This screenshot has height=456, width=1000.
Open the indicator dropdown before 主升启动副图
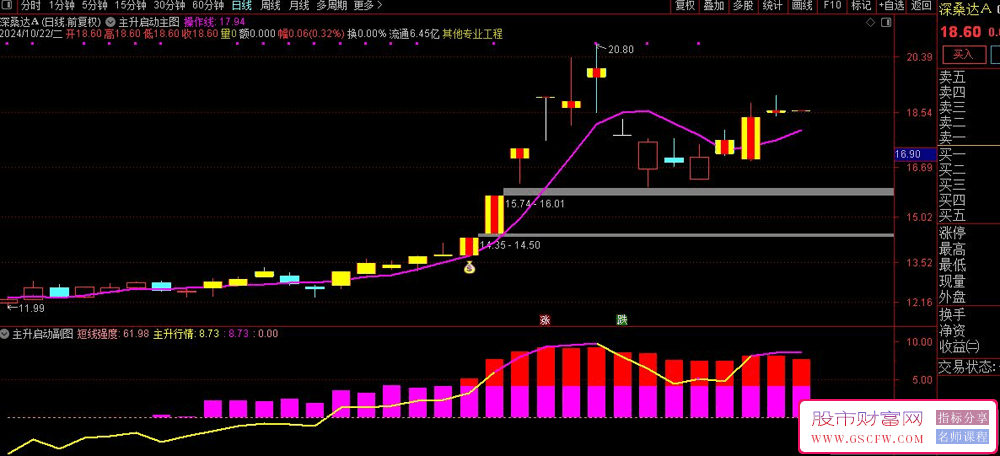pyautogui.click(x=6, y=333)
